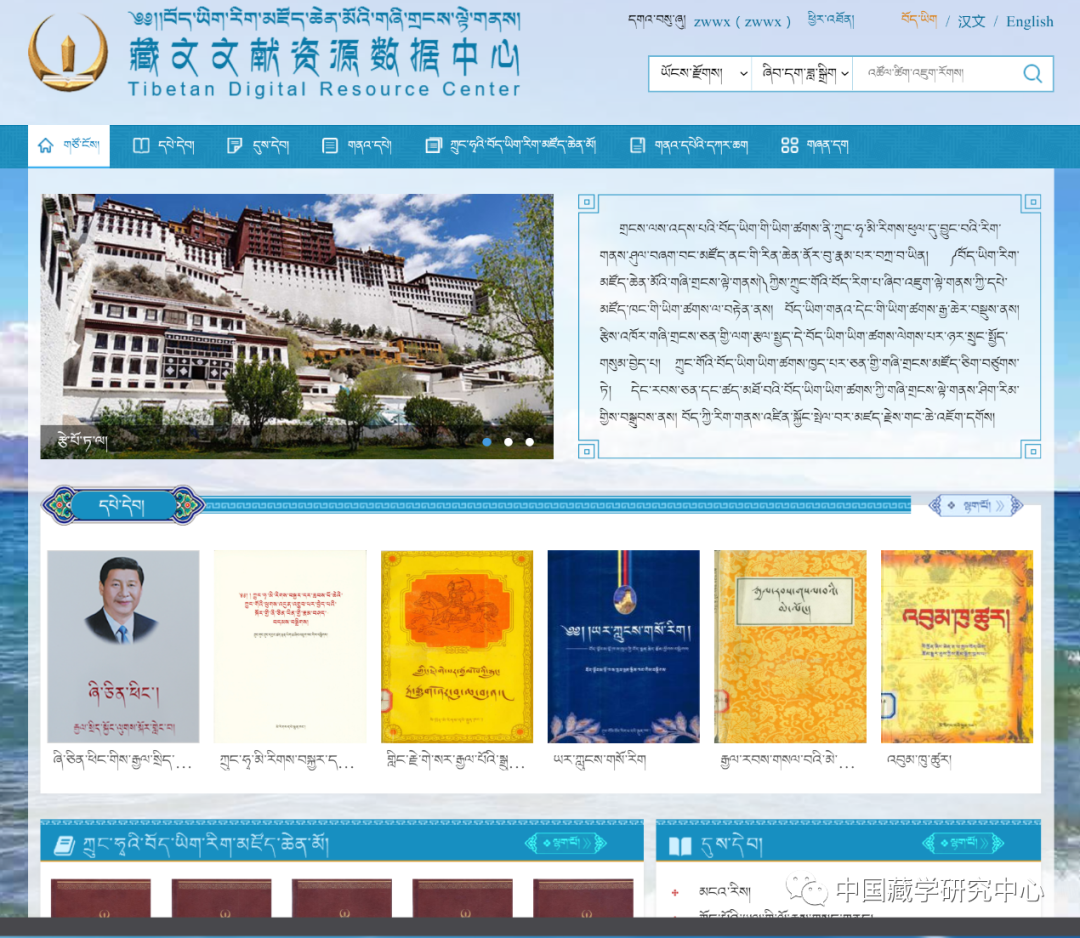The height and width of the screenshot is (938, 1080).
Task: Switch language to 汉文
Action: click(x=971, y=21)
